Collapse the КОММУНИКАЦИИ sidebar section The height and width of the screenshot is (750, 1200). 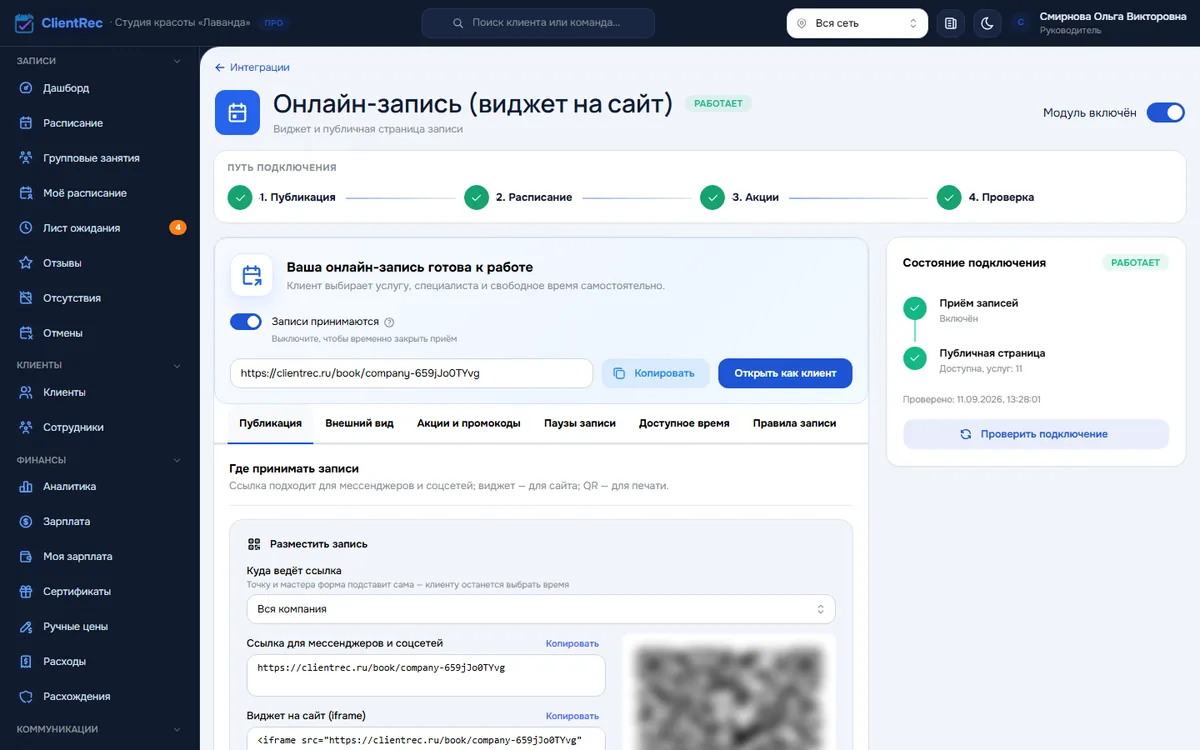tap(177, 729)
